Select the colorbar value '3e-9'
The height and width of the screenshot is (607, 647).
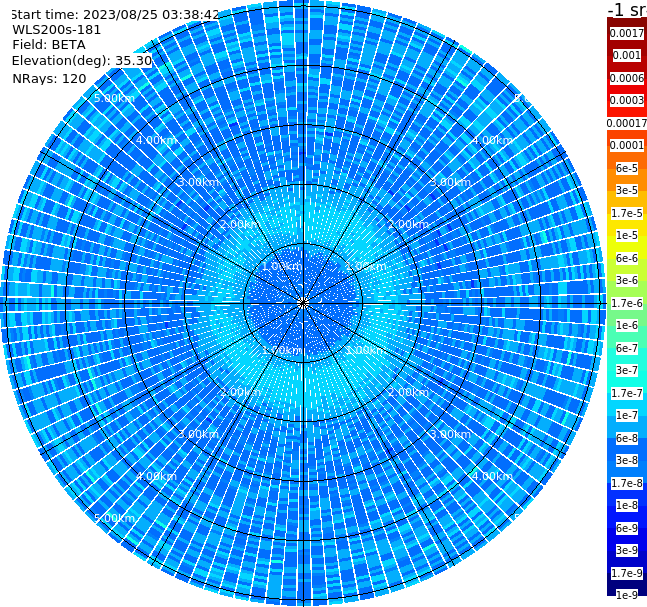tap(627, 550)
